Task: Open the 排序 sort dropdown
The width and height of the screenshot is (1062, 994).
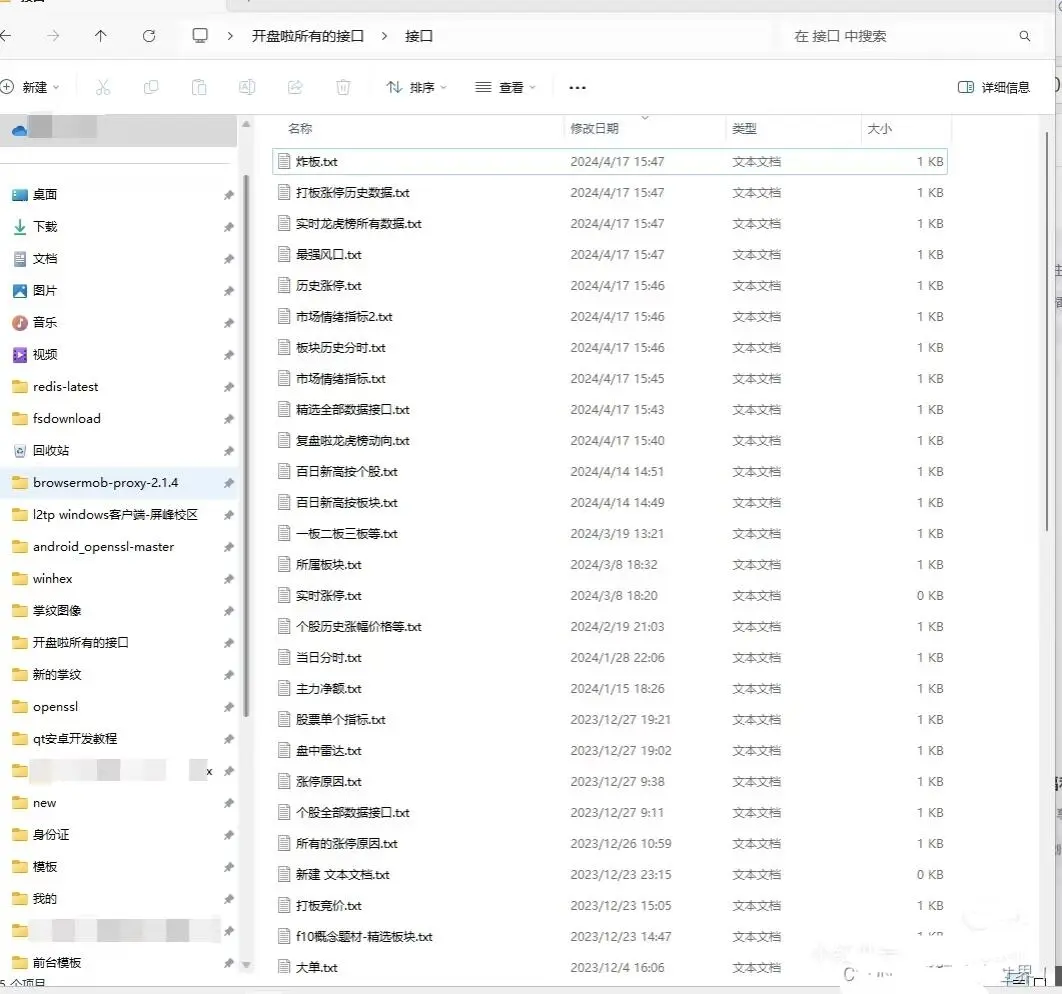Action: (416, 87)
